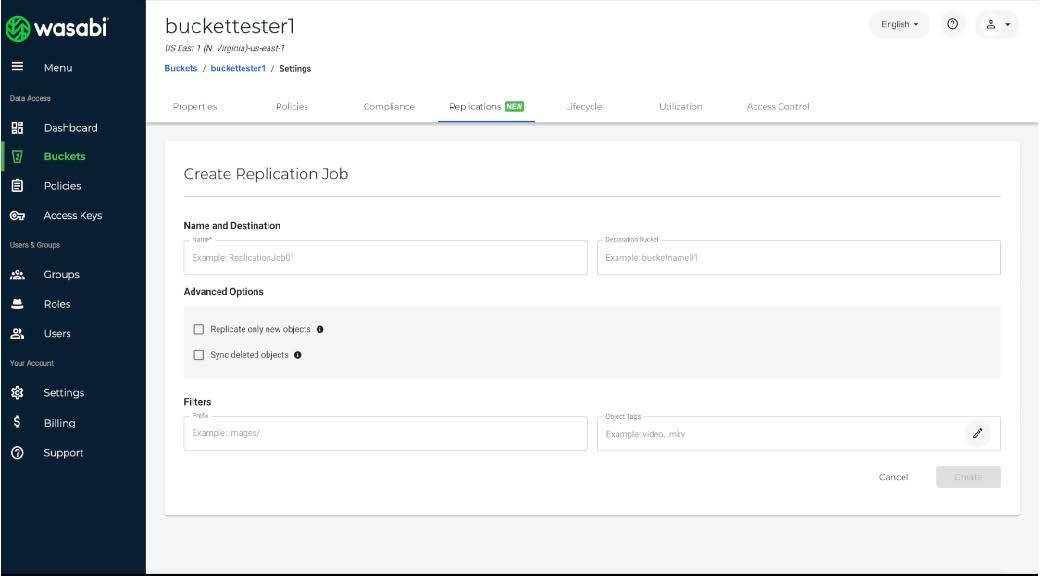The image size is (1047, 576).
Task: Click the Dashboard icon in sidebar
Action: coord(17,128)
